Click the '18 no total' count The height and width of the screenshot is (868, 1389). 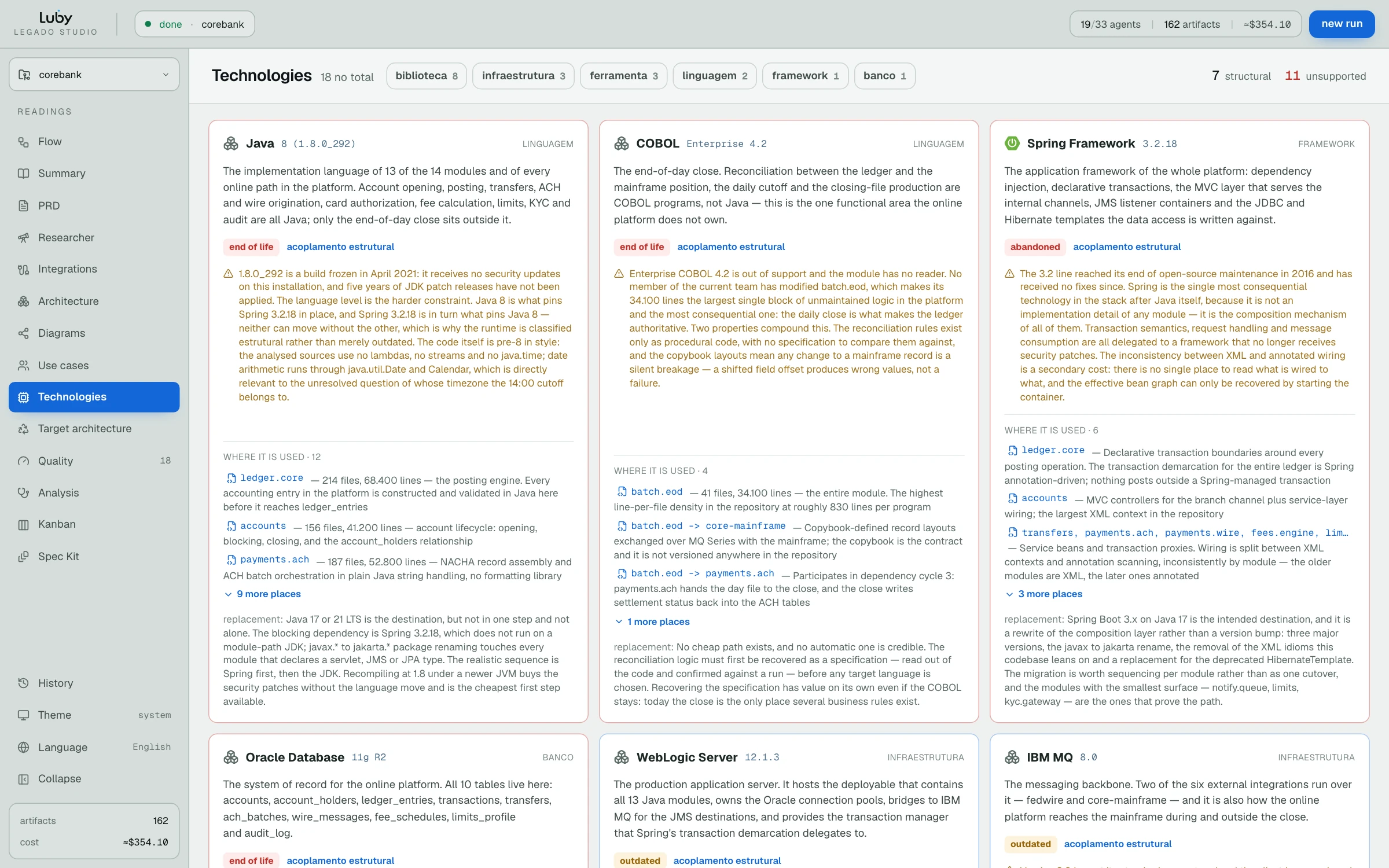click(x=347, y=77)
